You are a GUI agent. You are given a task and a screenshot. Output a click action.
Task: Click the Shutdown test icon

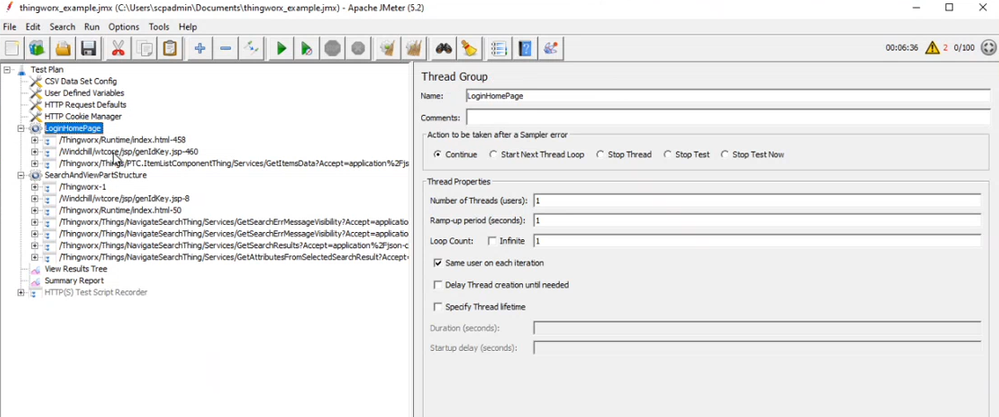tap(358, 48)
